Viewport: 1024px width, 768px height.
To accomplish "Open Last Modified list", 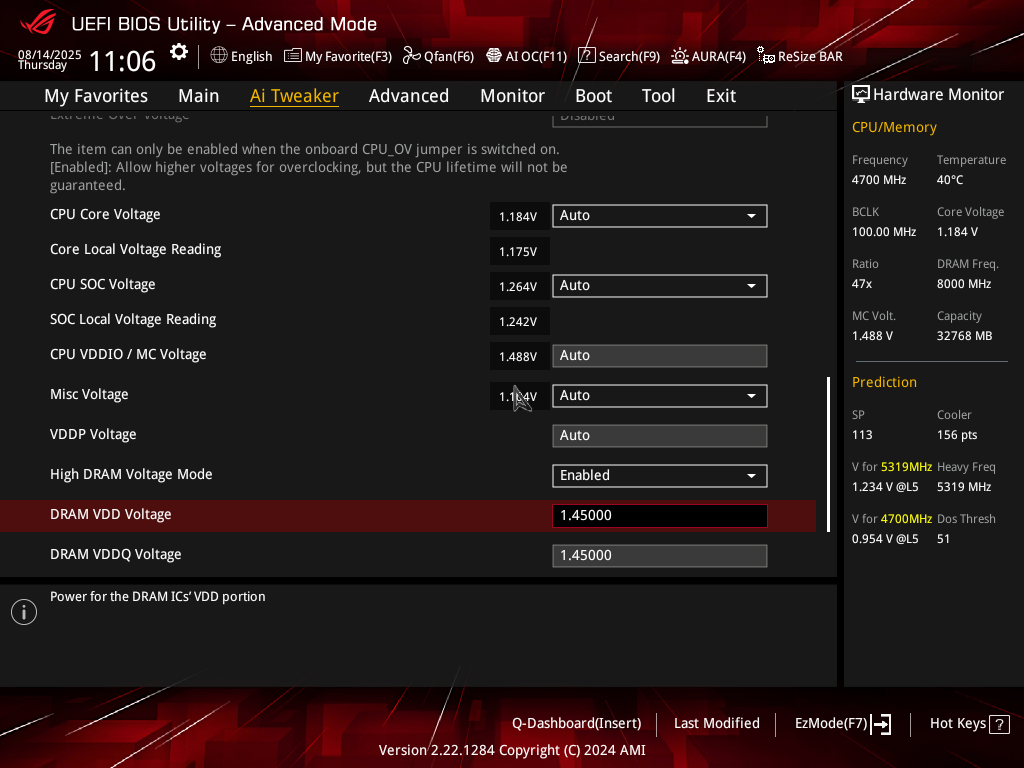I will pos(716,724).
